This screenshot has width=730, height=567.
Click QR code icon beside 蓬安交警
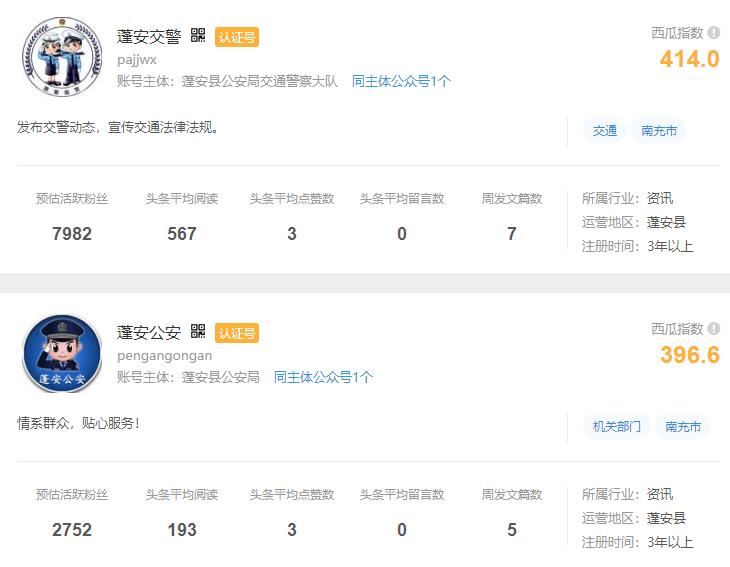click(x=198, y=36)
